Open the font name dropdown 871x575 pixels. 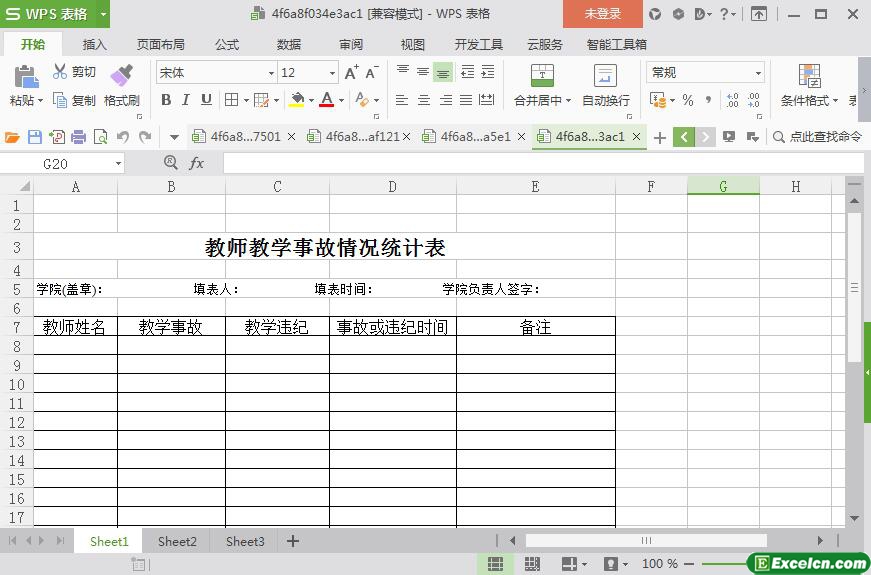click(271, 73)
